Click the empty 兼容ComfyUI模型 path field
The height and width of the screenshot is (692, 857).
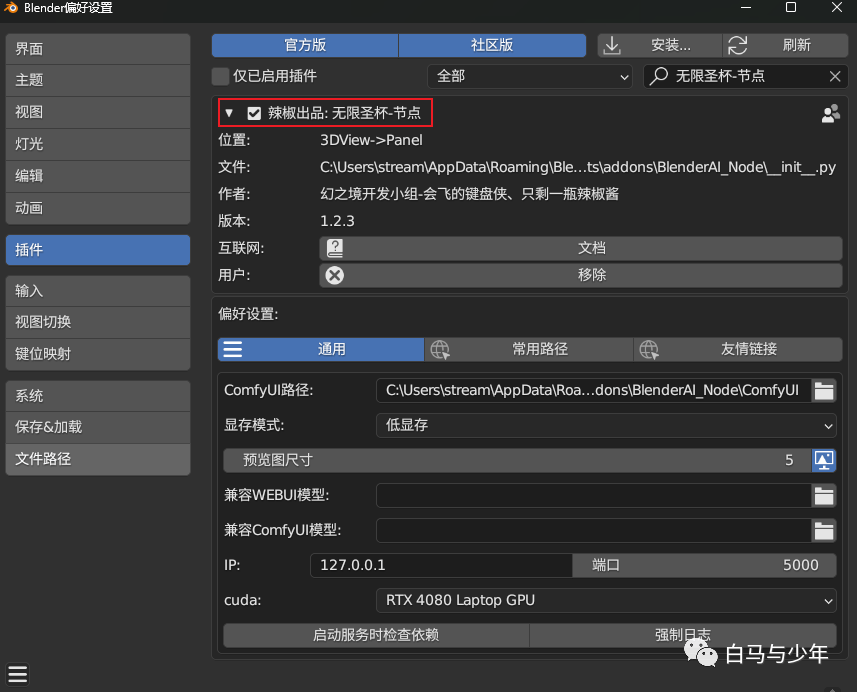[594, 531]
